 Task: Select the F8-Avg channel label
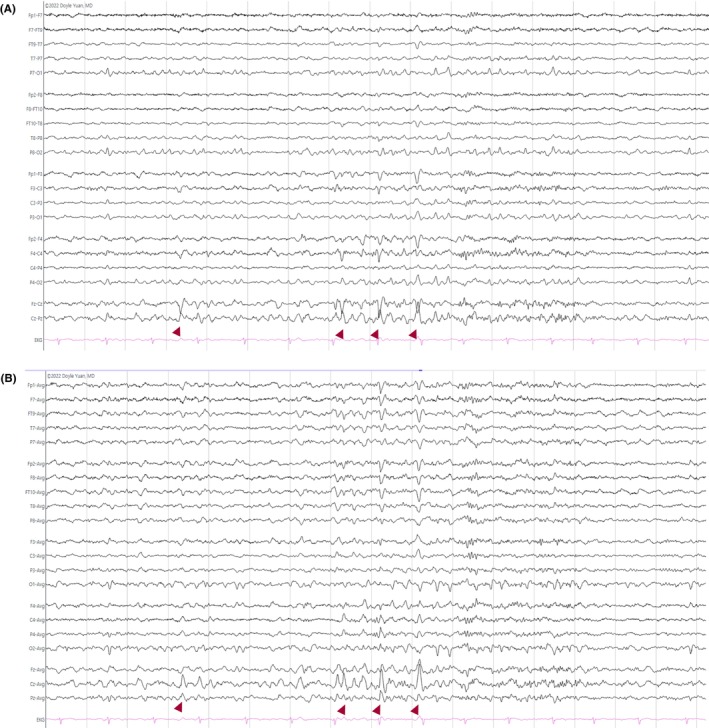coord(37,478)
